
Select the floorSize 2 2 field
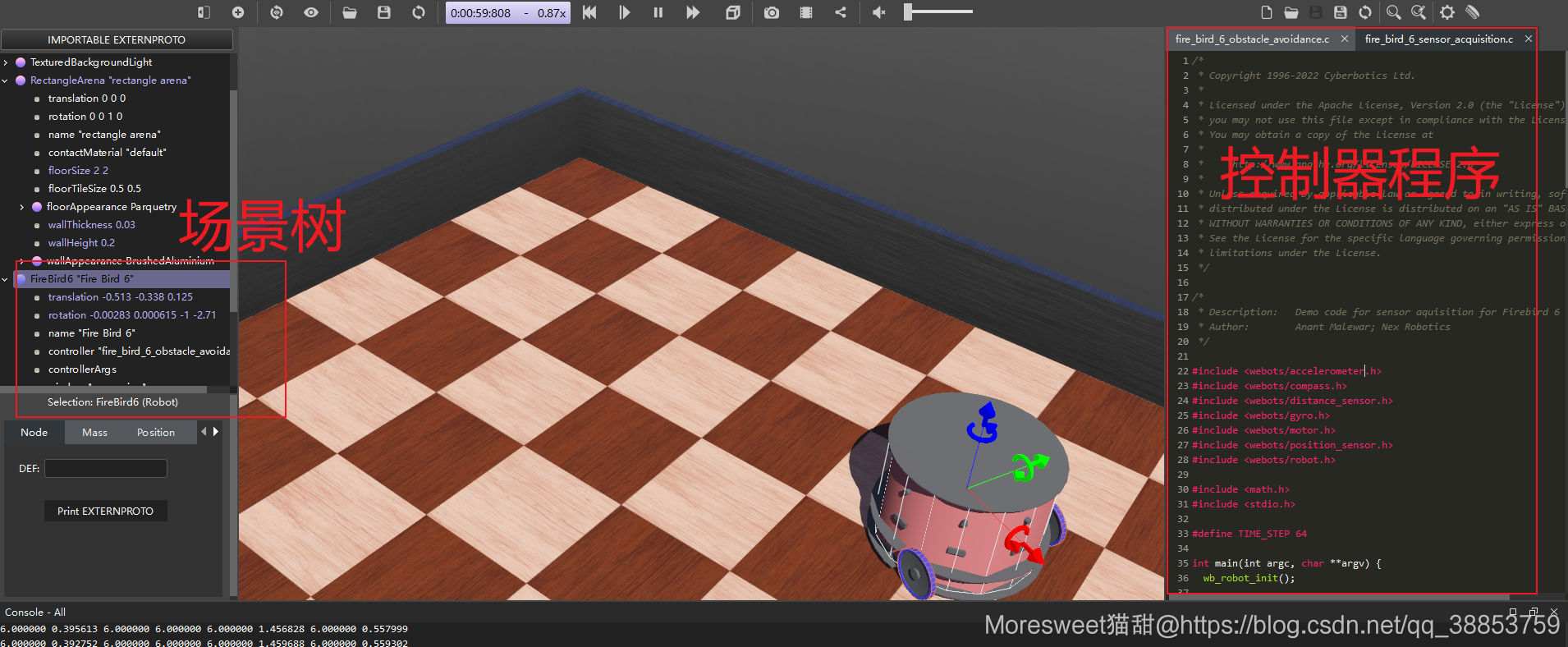(78, 171)
